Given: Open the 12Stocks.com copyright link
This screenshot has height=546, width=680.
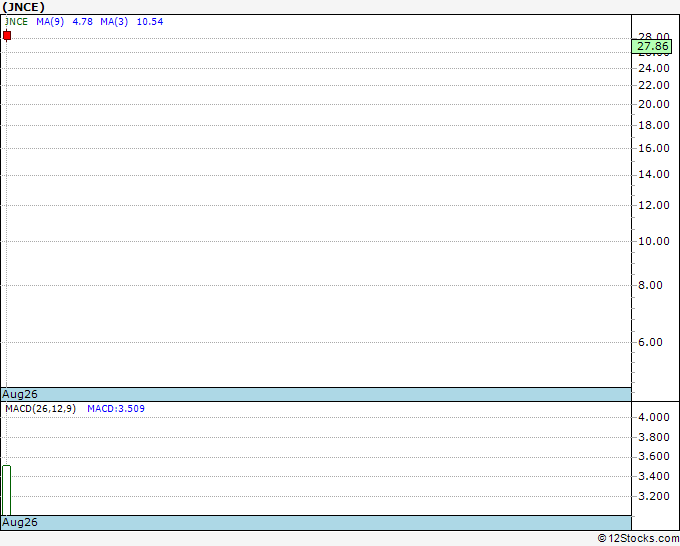Looking at the screenshot, I should pos(638,539).
